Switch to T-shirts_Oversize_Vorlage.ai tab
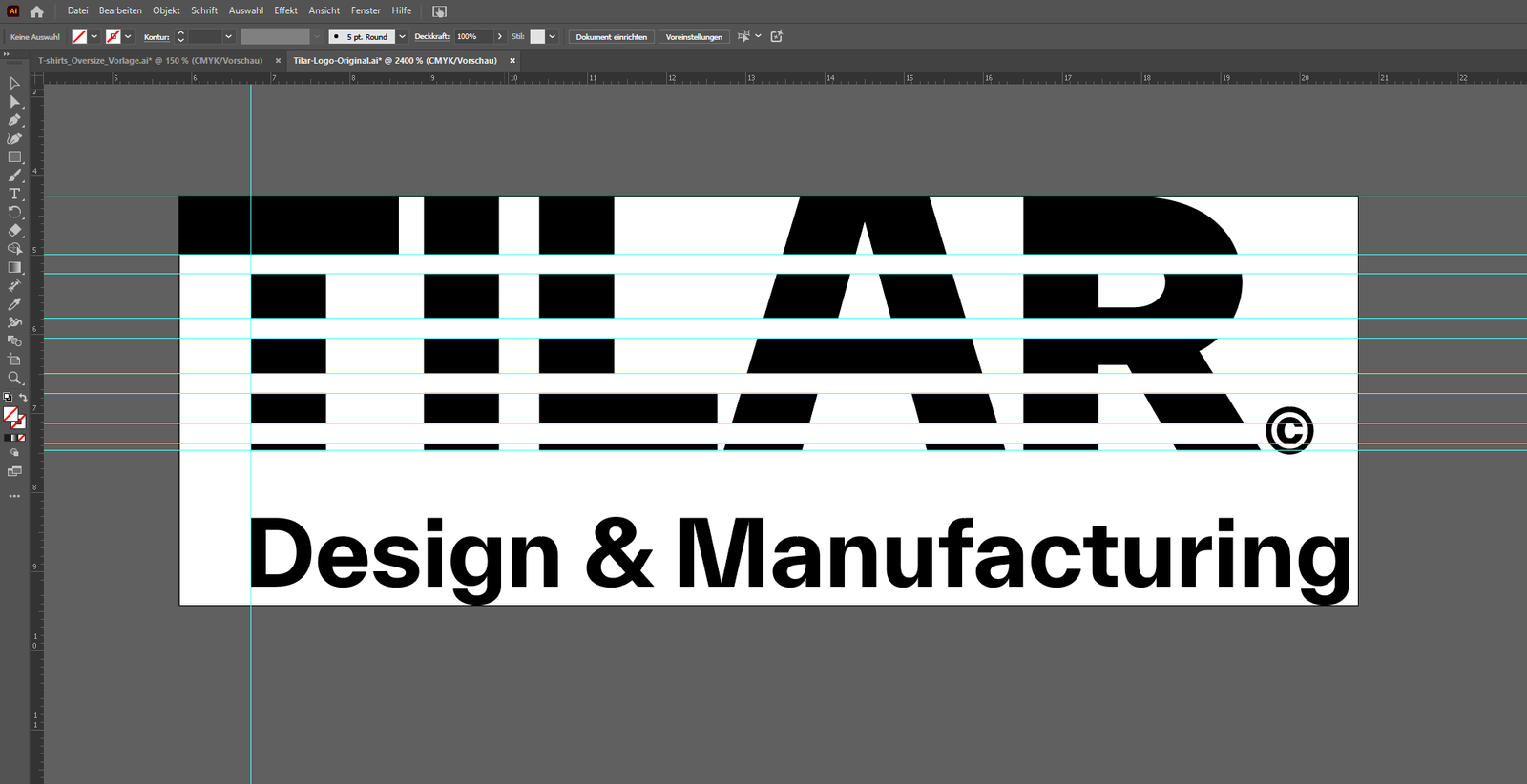This screenshot has height=784, width=1527. (150, 60)
